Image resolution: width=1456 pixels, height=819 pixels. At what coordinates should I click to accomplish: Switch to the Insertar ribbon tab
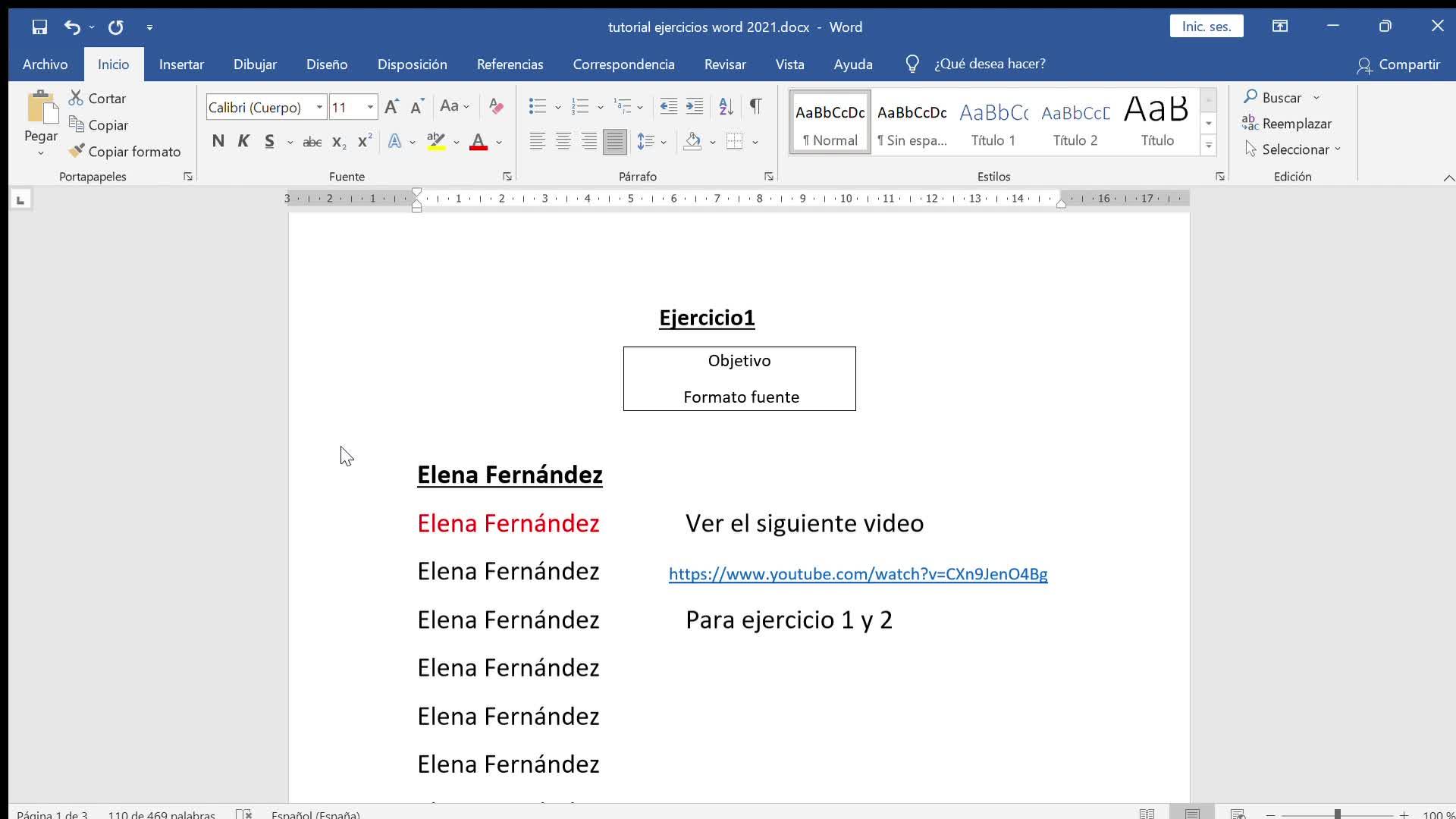coord(181,64)
